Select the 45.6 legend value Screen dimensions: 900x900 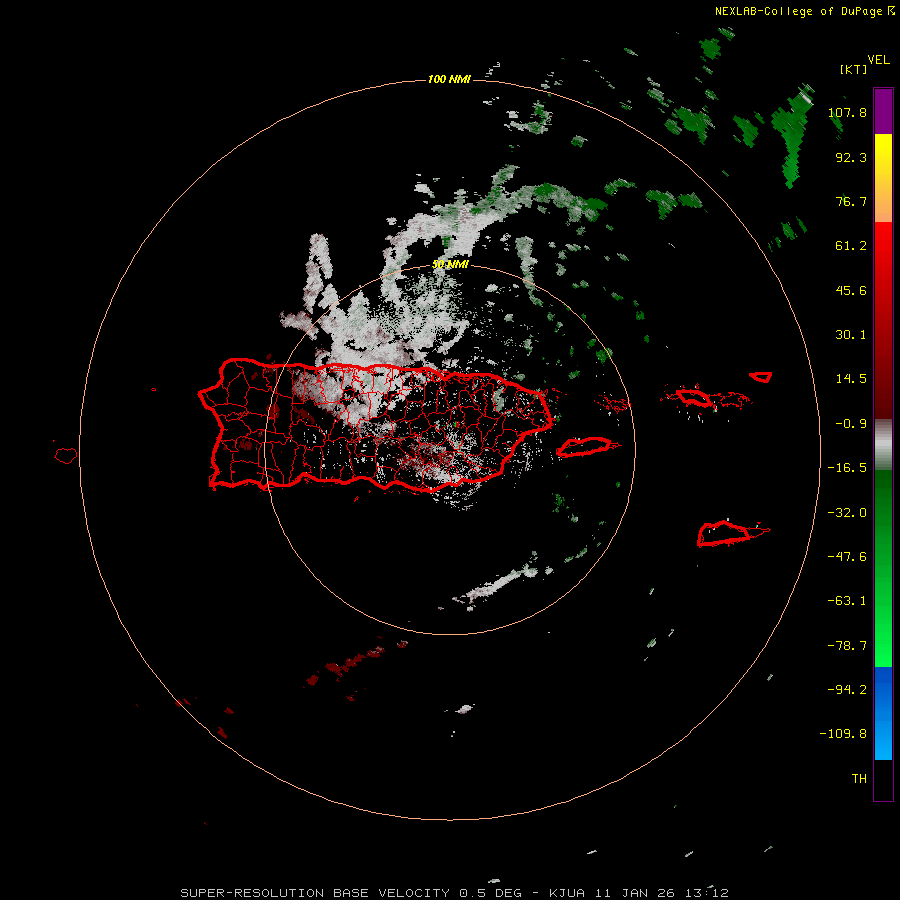point(851,290)
